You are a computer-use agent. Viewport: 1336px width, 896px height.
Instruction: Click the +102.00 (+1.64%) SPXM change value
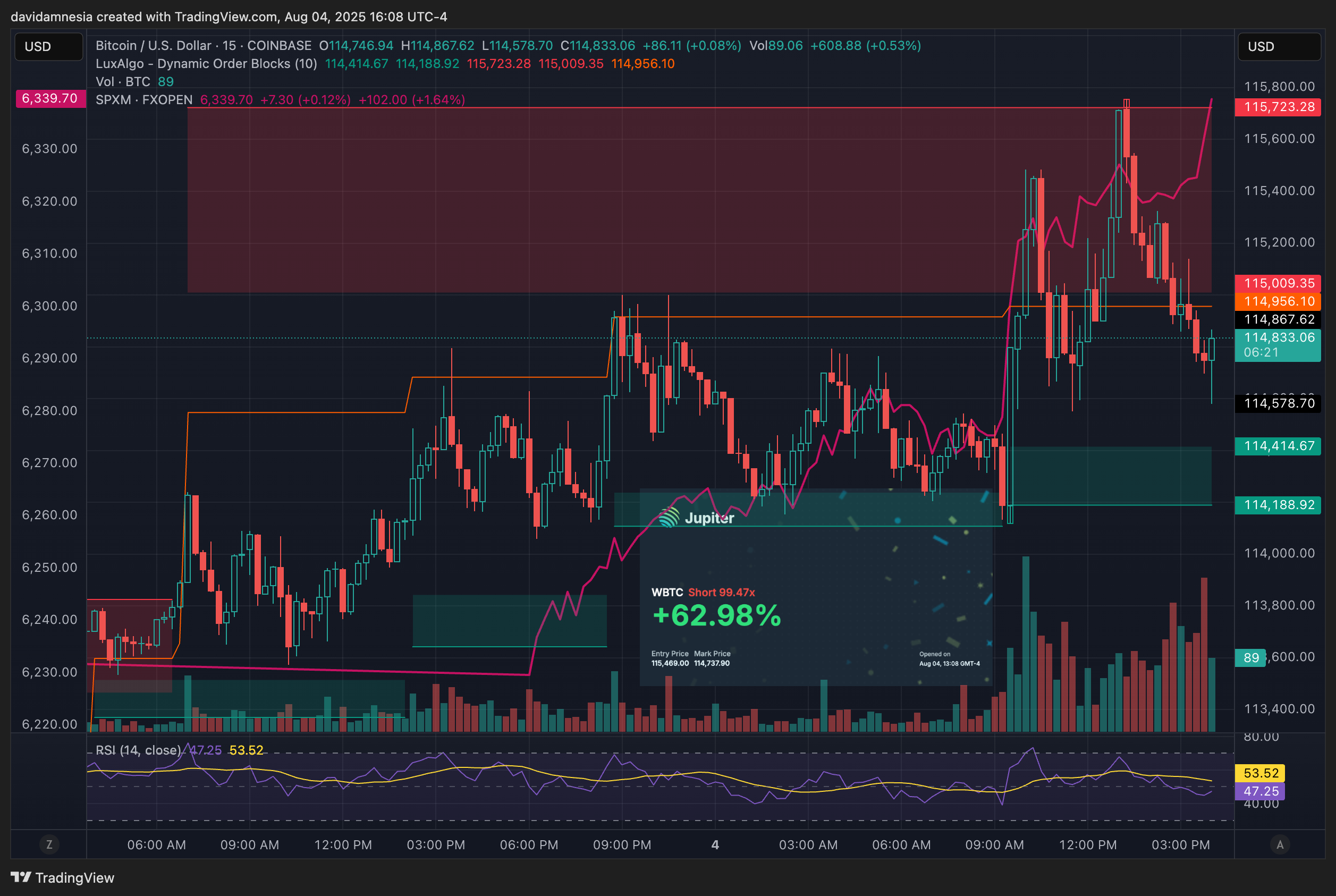[411, 99]
